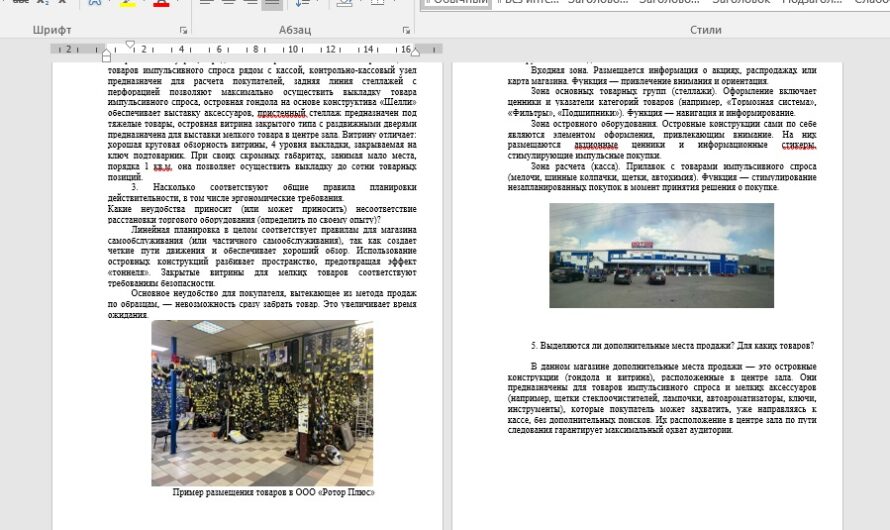This screenshot has height=530, width=890.
Task: Click the left indent square on ruler
Action: (106, 58)
